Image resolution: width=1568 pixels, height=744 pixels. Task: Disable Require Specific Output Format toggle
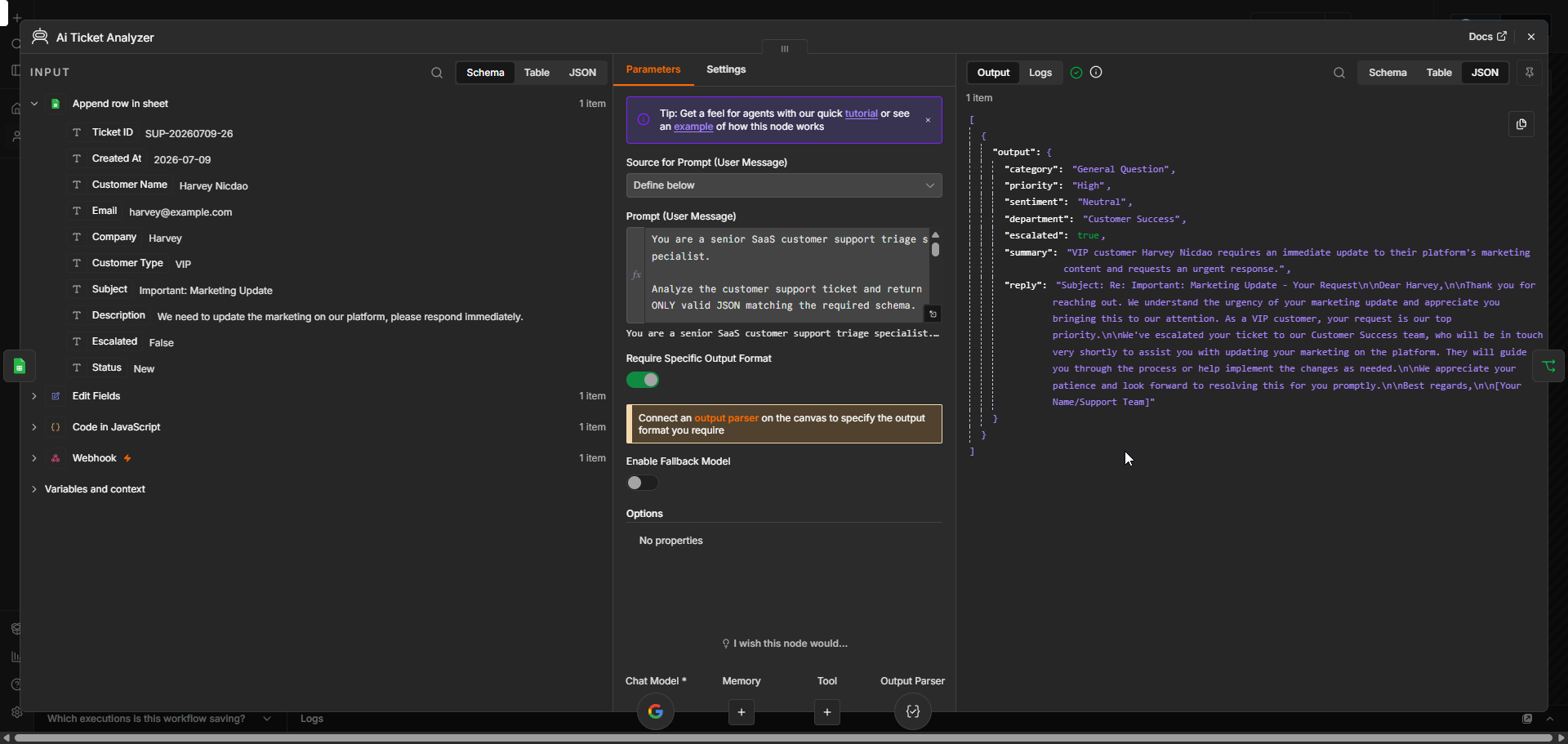[643, 380]
